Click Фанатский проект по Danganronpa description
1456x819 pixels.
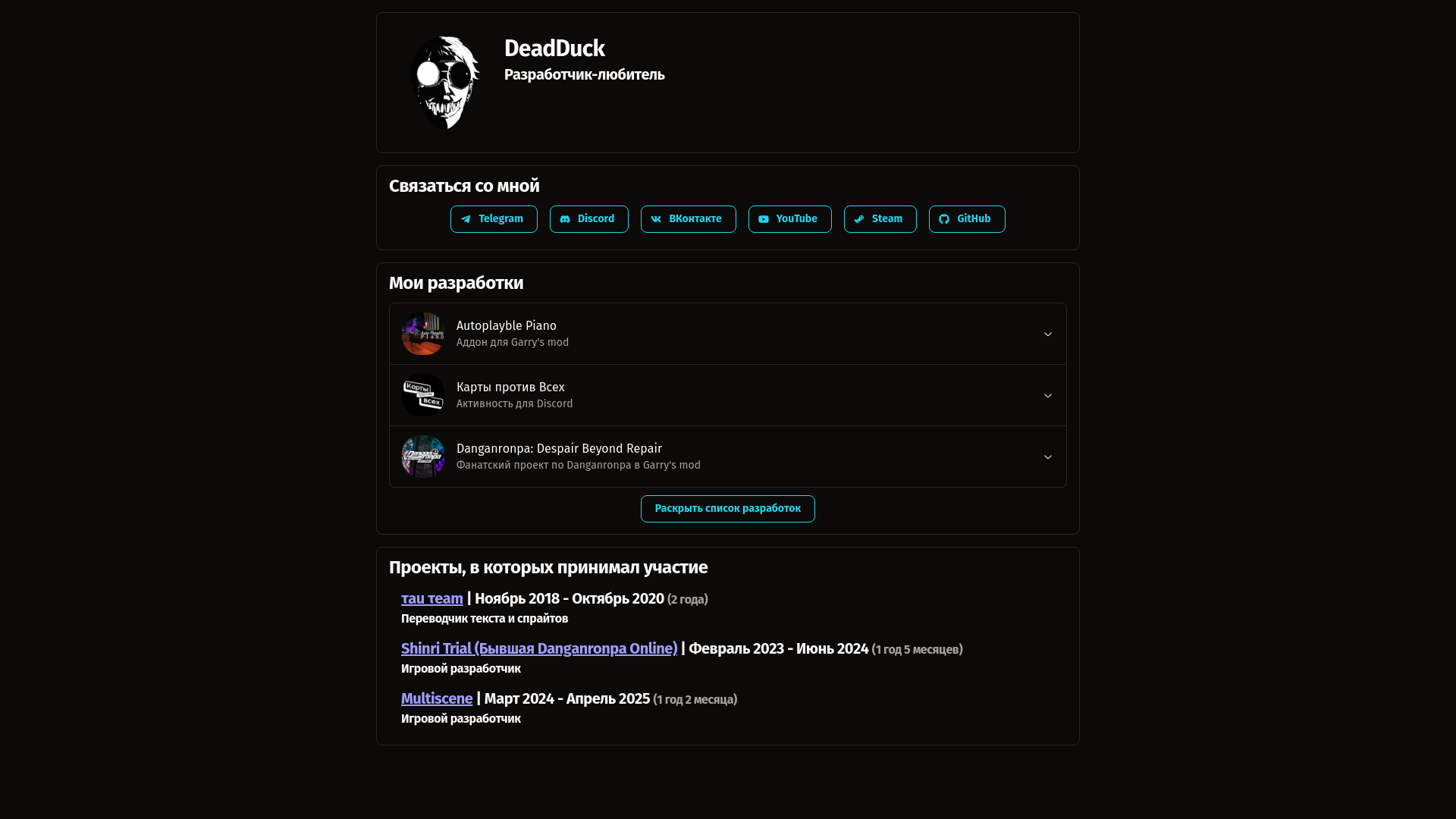[x=579, y=465]
